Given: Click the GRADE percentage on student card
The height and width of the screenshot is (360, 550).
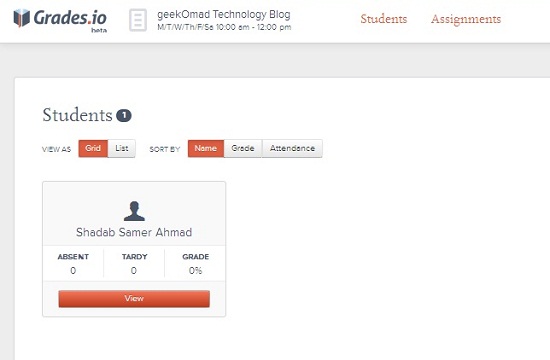Looking at the screenshot, I should click(x=195, y=271).
